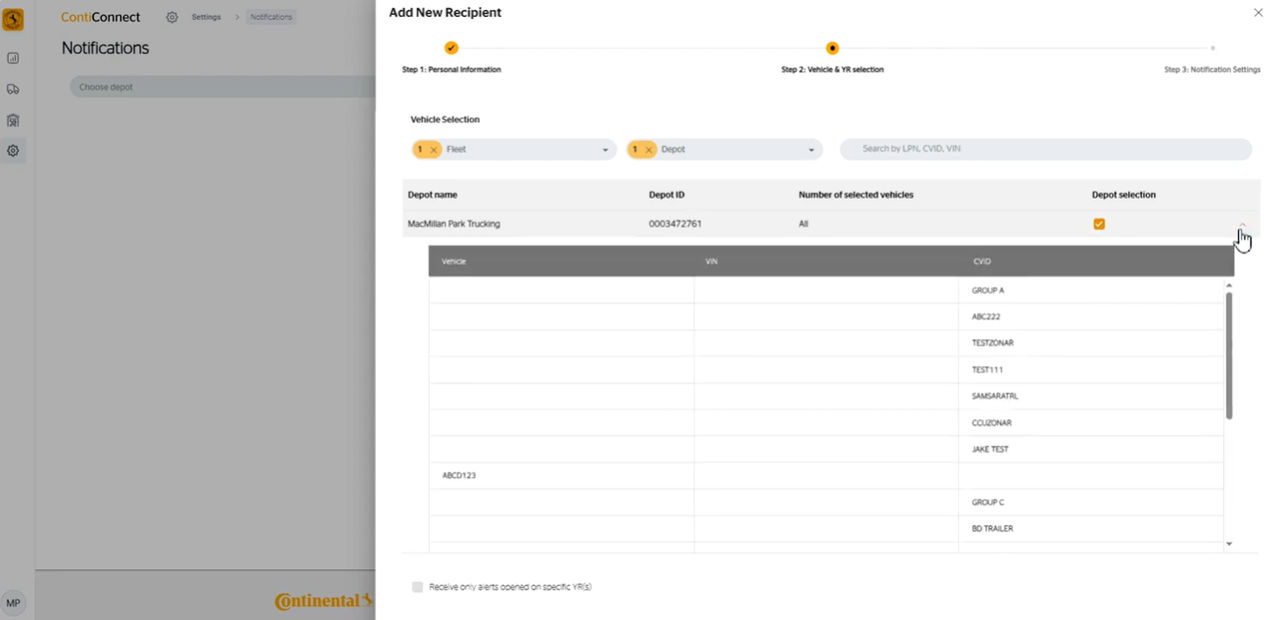Remove the Fleet filter chip
The height and width of the screenshot is (620, 1280).
click(433, 149)
